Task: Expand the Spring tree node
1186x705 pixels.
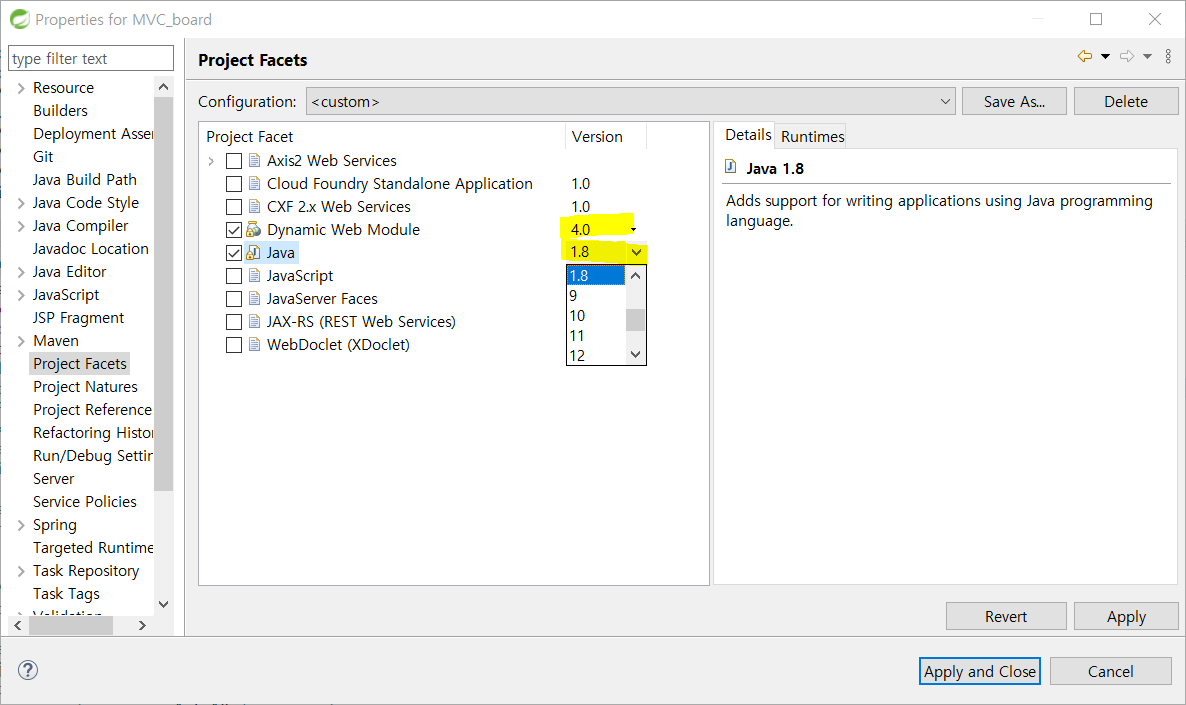Action: (x=21, y=525)
